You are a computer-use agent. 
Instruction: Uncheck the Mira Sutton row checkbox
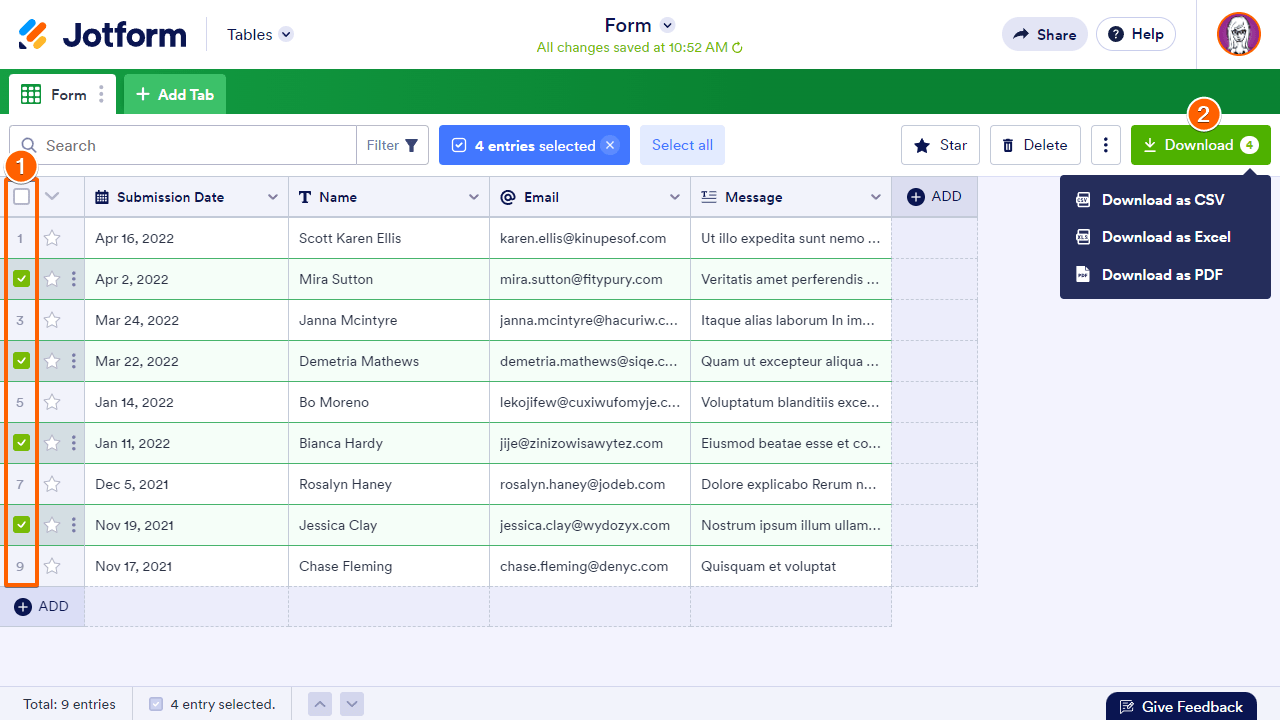[21, 279]
